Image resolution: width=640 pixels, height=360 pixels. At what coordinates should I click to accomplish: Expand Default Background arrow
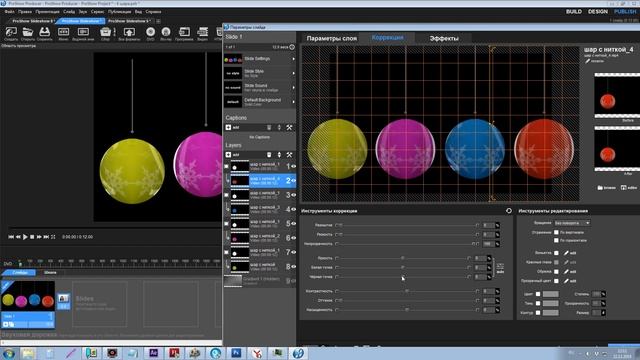[293, 102]
